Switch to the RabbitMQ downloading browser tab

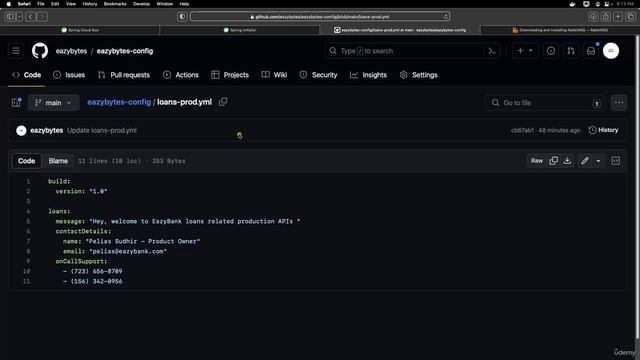560,30
